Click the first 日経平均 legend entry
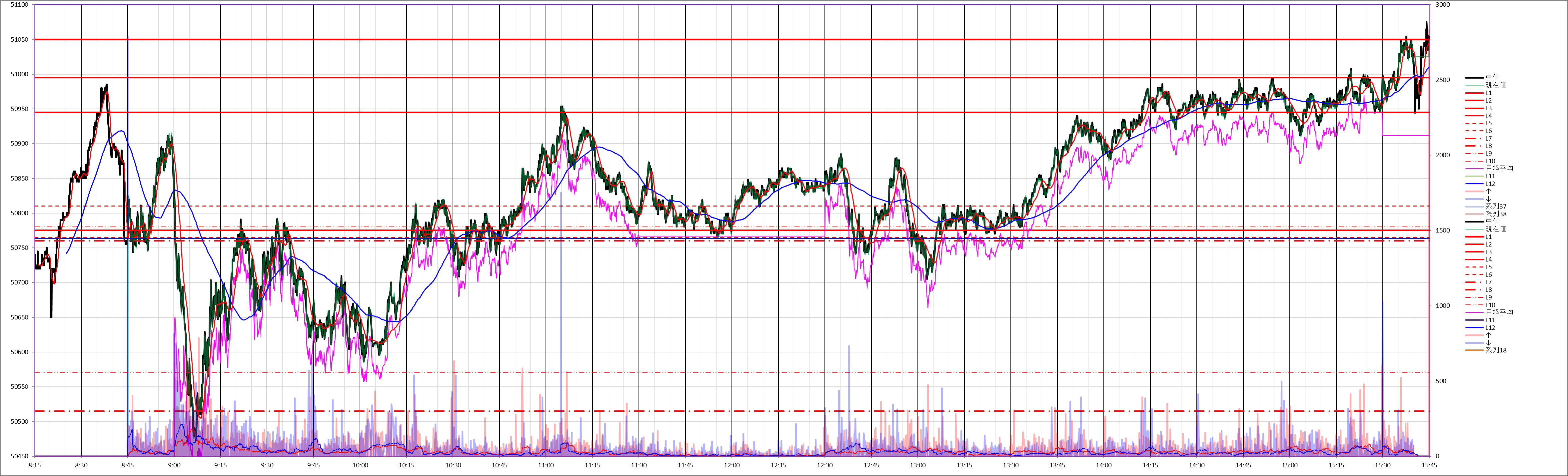Viewport: 1568px width, 476px height. click(1499, 169)
